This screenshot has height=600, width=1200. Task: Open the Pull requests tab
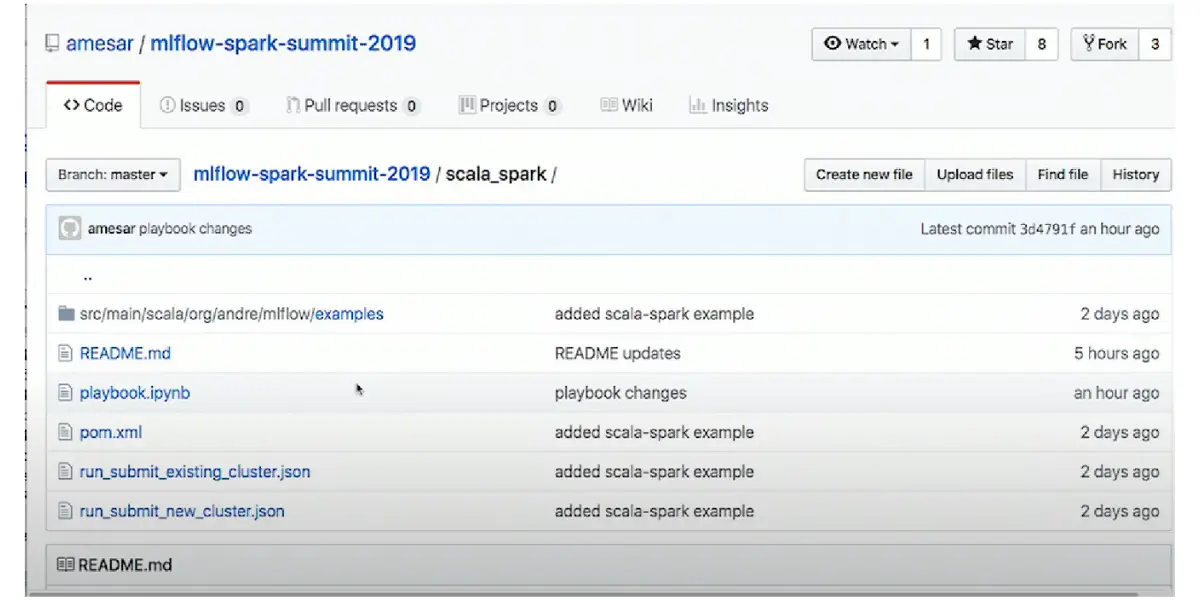click(352, 106)
